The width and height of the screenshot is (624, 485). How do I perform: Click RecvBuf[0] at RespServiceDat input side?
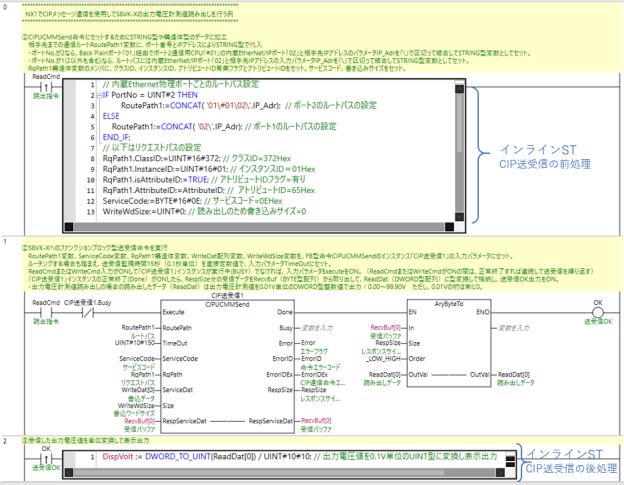139,421
